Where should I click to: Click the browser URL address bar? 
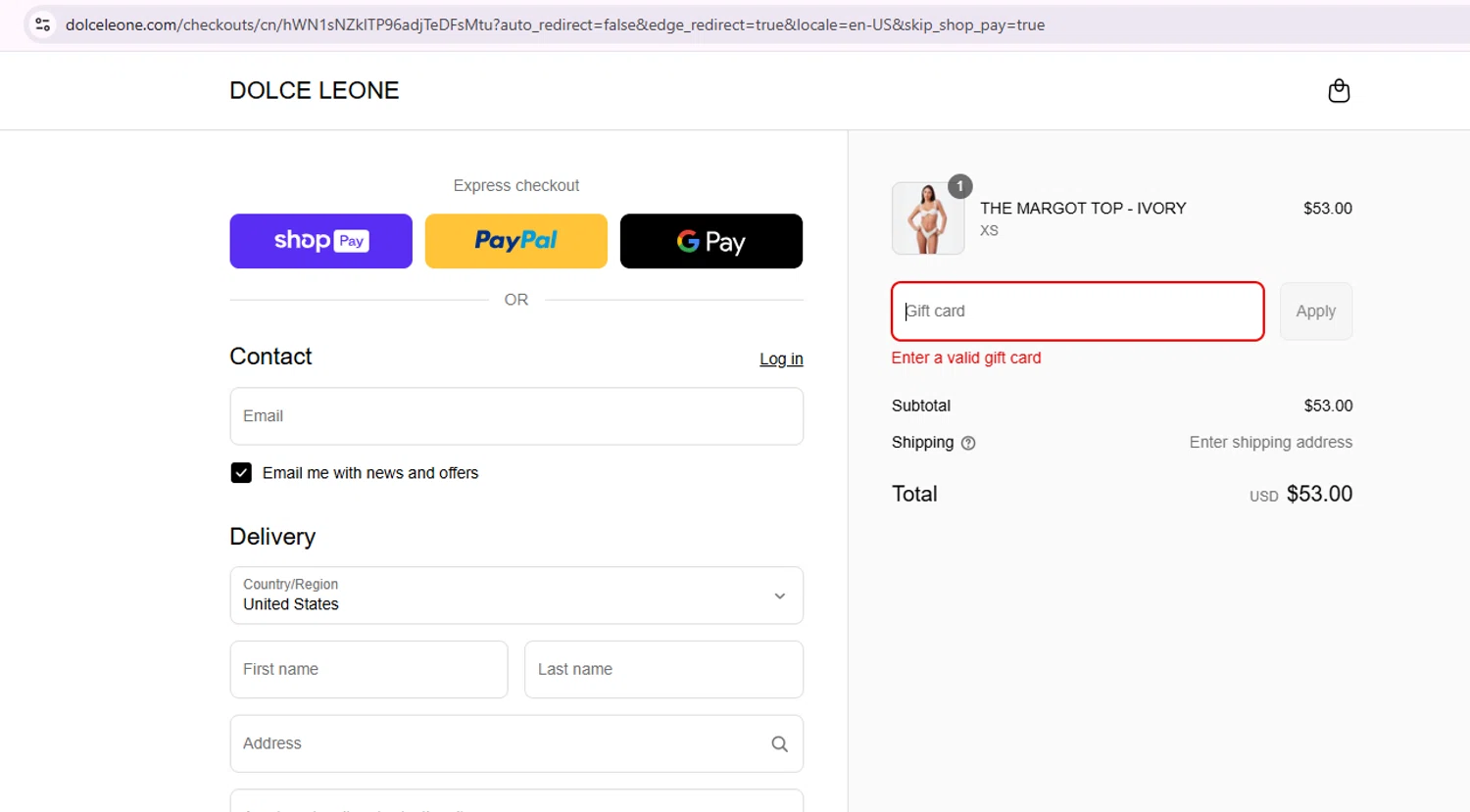555,24
